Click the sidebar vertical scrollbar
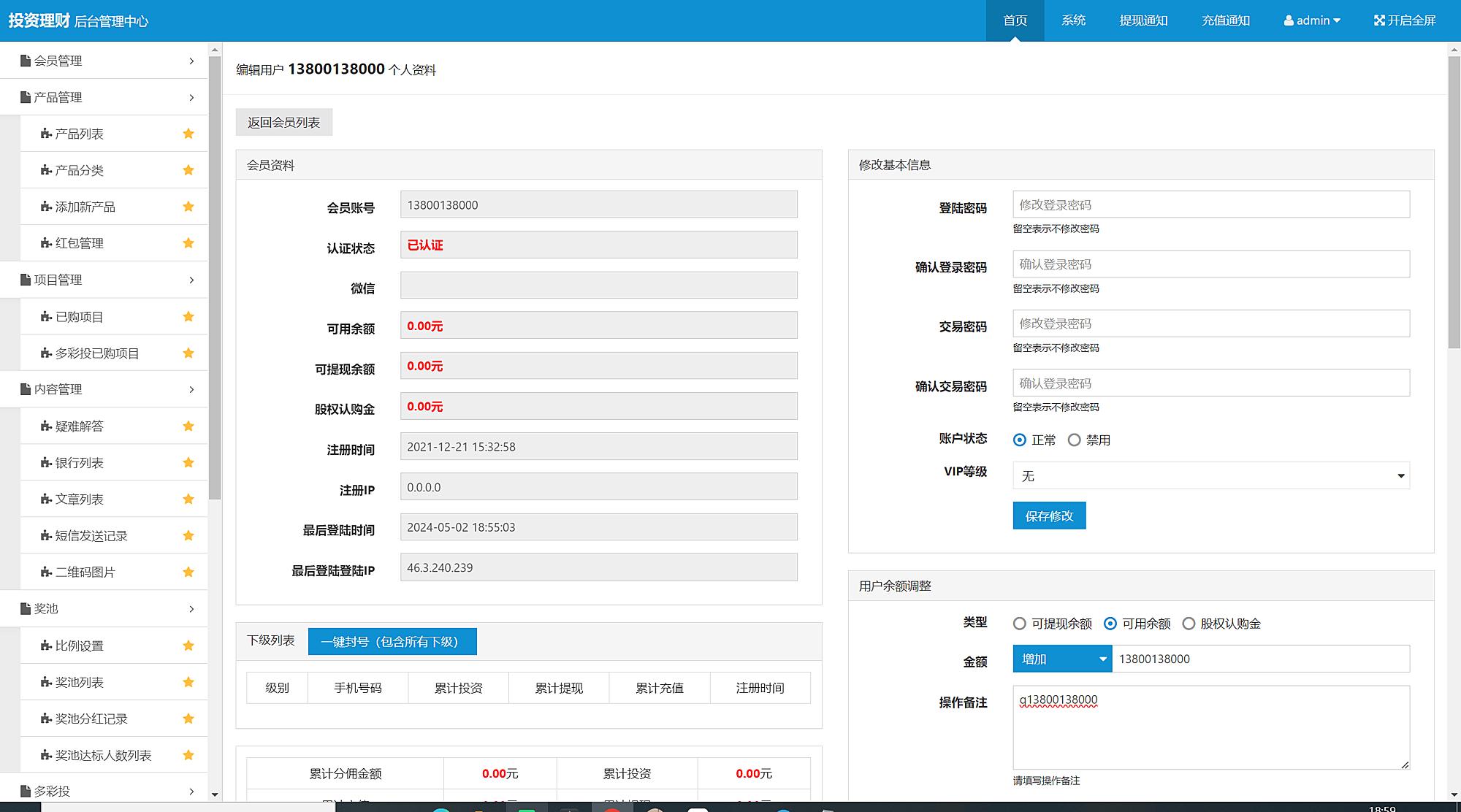Viewport: 1461px width, 812px height. pos(215,277)
